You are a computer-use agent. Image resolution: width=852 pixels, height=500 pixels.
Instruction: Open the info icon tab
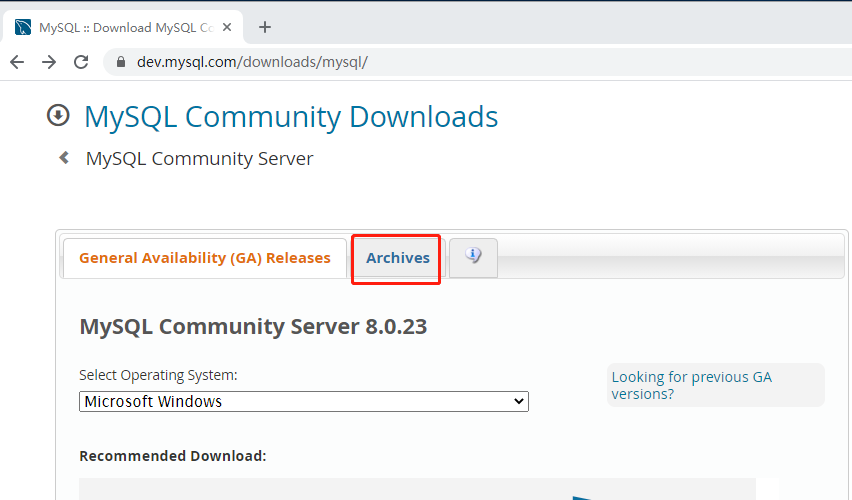(473, 258)
